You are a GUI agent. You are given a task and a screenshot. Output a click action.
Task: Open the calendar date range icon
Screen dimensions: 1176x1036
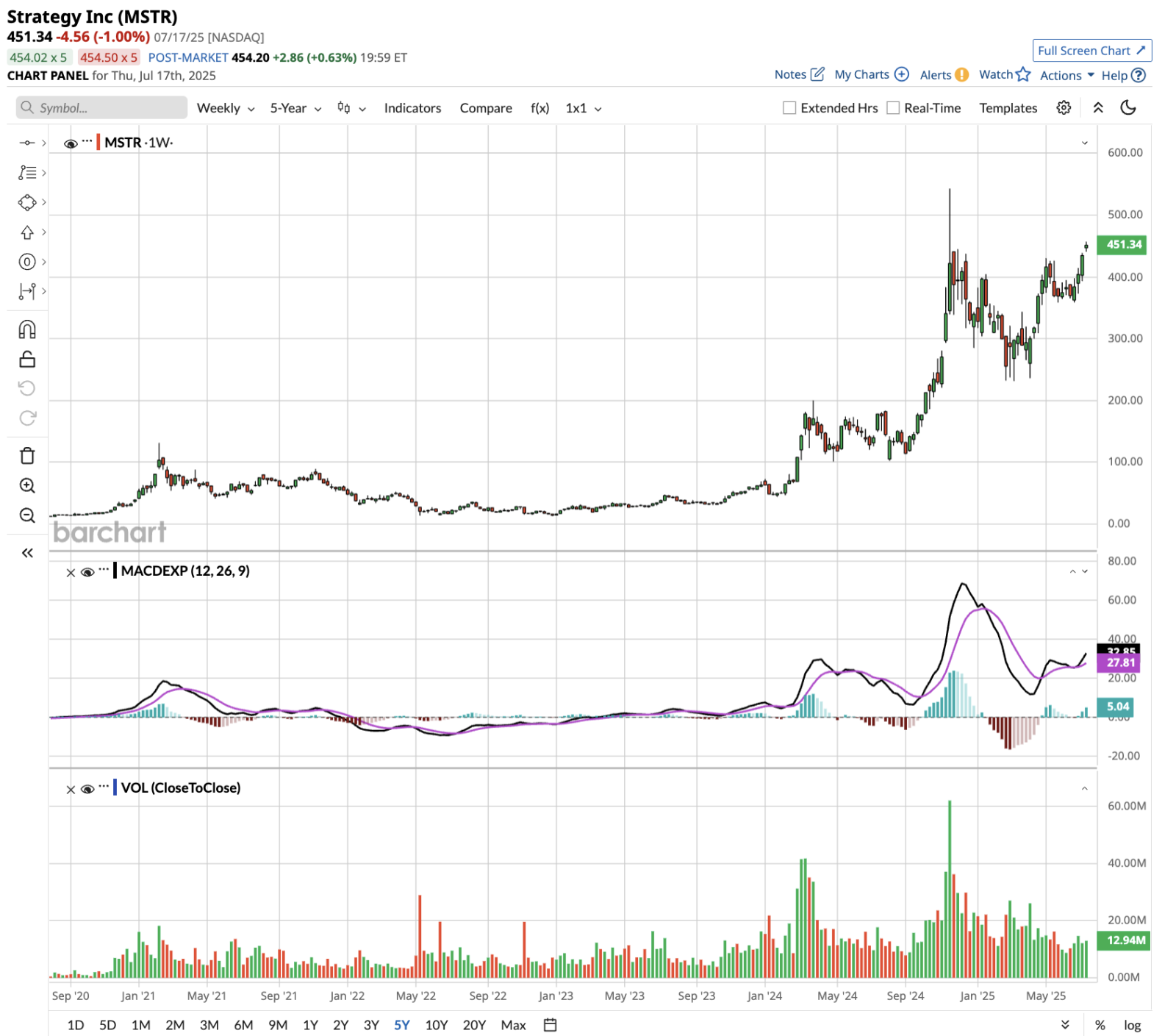tap(550, 1024)
